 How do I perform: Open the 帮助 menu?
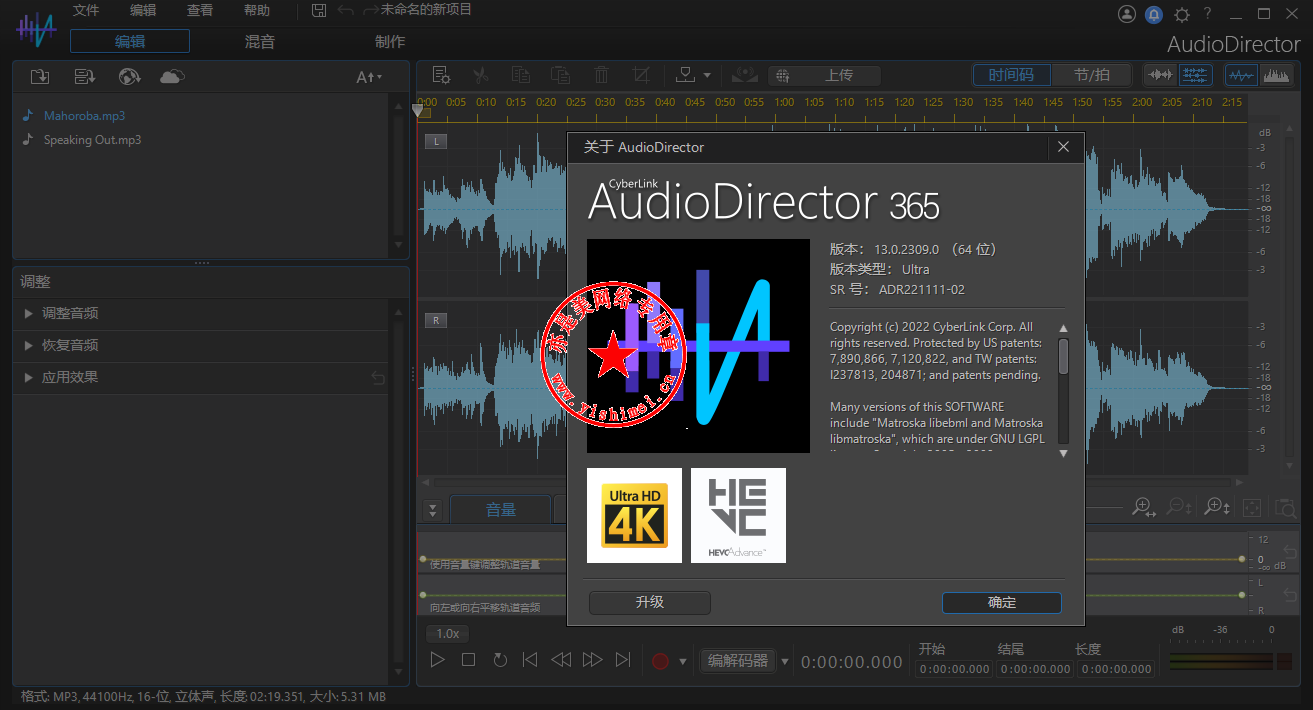257,10
